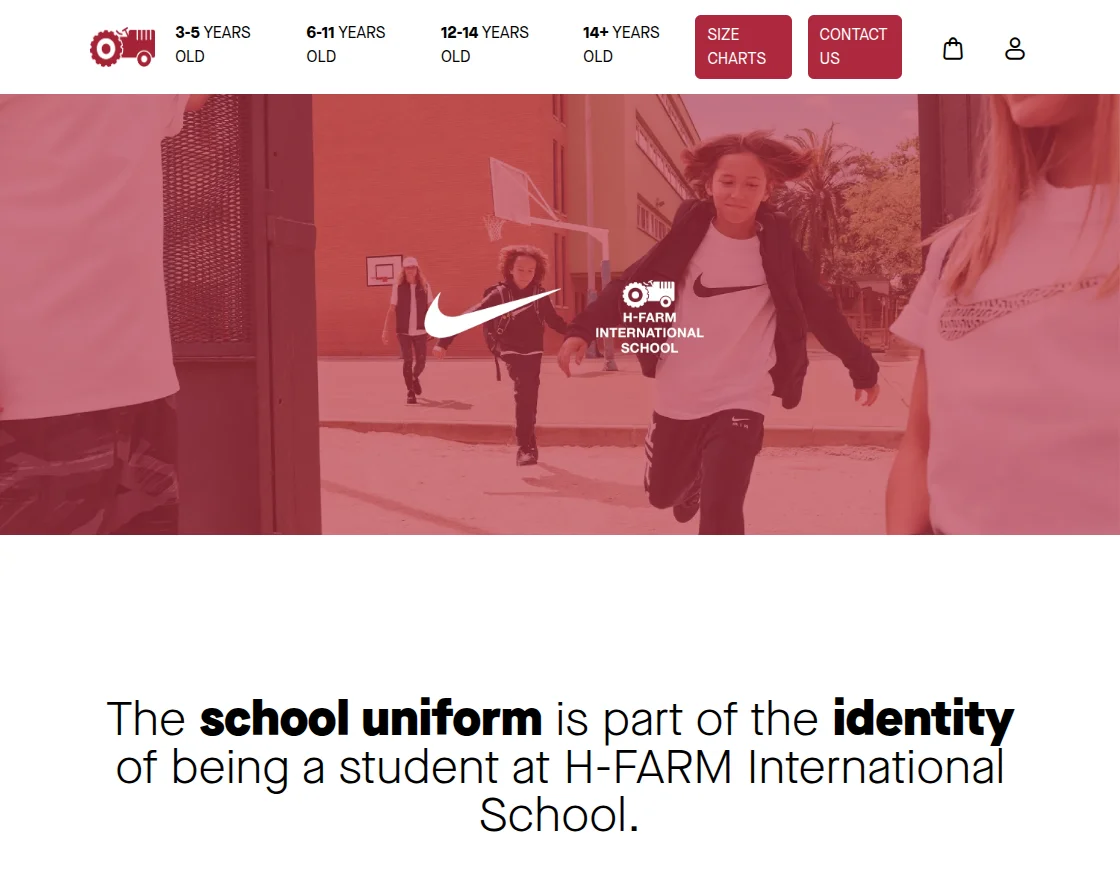Click the 'School.' word ending the heading
The width and height of the screenshot is (1120, 880).
(559, 814)
